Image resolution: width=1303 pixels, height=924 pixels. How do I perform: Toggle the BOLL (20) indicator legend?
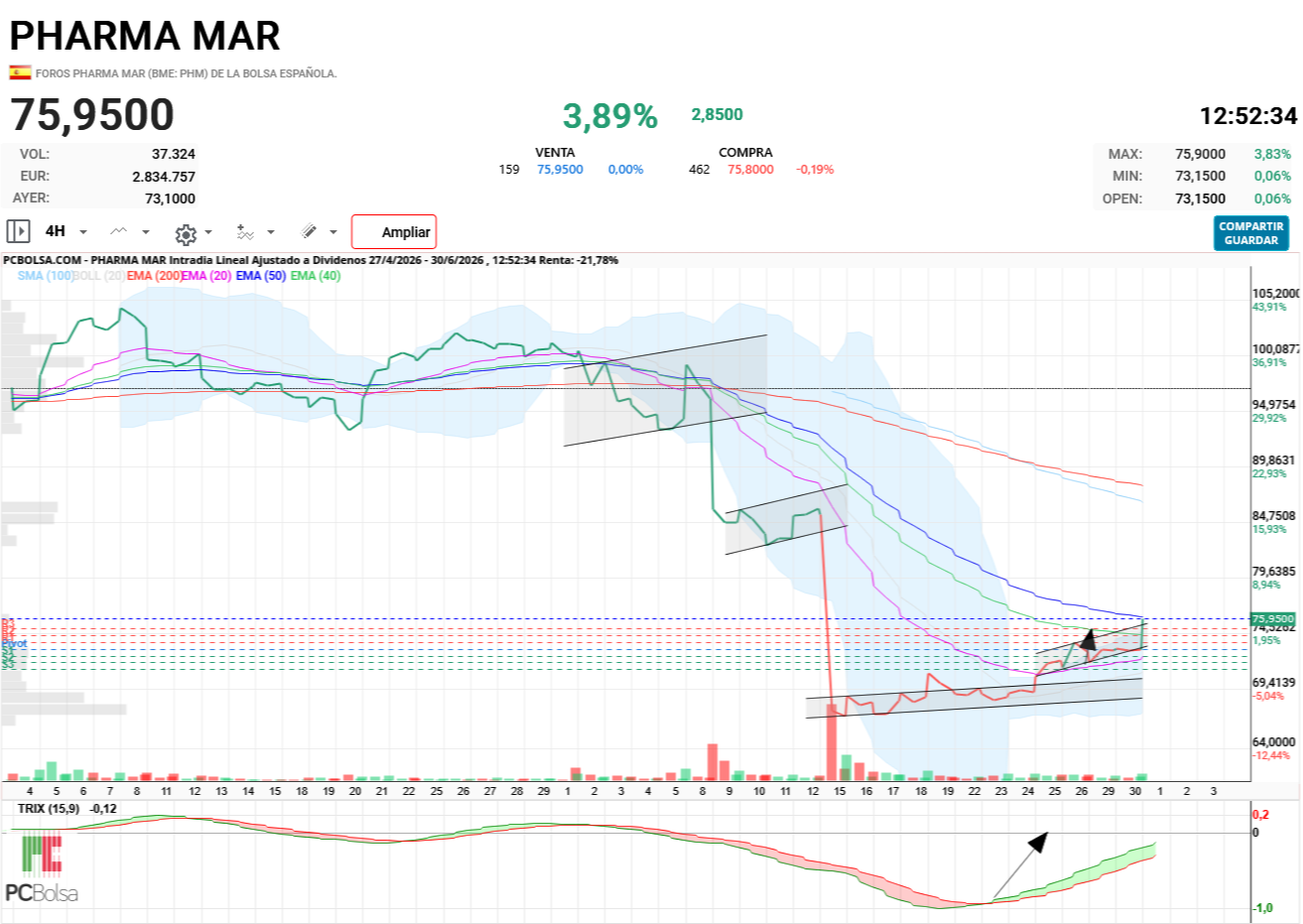click(100, 276)
